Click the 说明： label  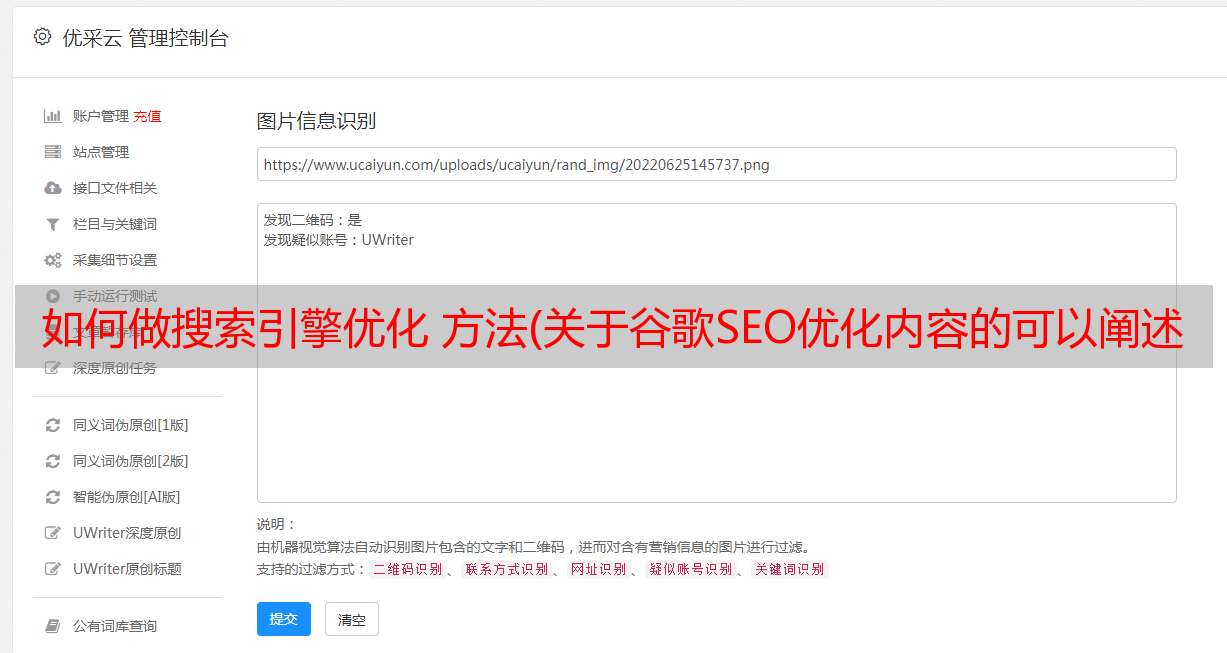[x=277, y=524]
